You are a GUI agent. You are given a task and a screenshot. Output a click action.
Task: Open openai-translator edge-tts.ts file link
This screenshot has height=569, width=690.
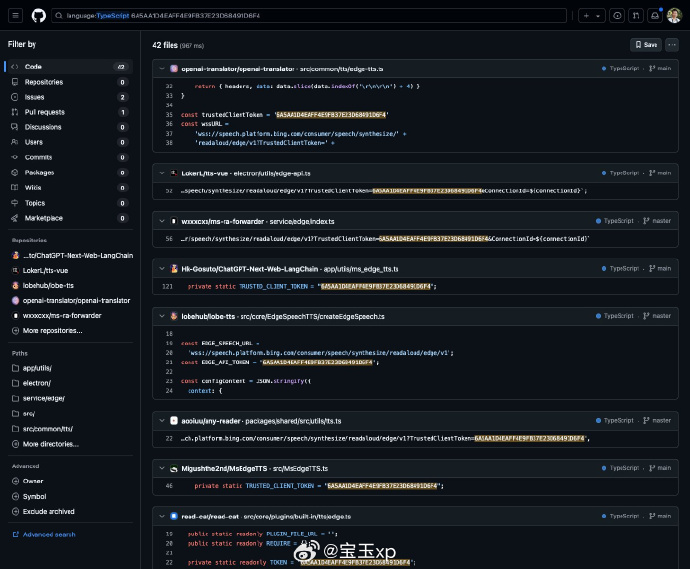[x=282, y=69]
